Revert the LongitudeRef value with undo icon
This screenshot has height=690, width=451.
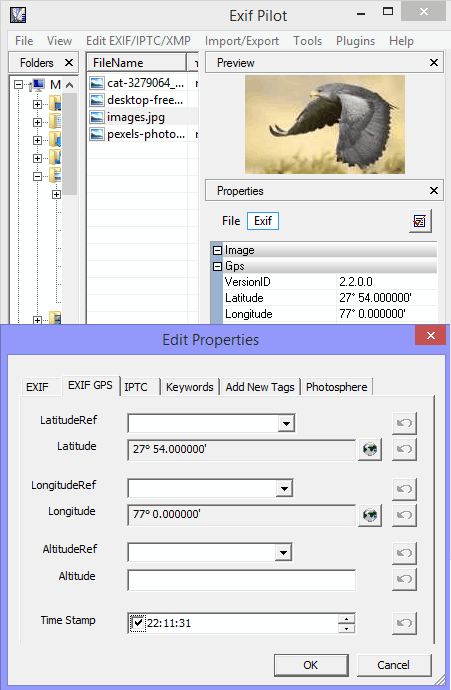[404, 488]
